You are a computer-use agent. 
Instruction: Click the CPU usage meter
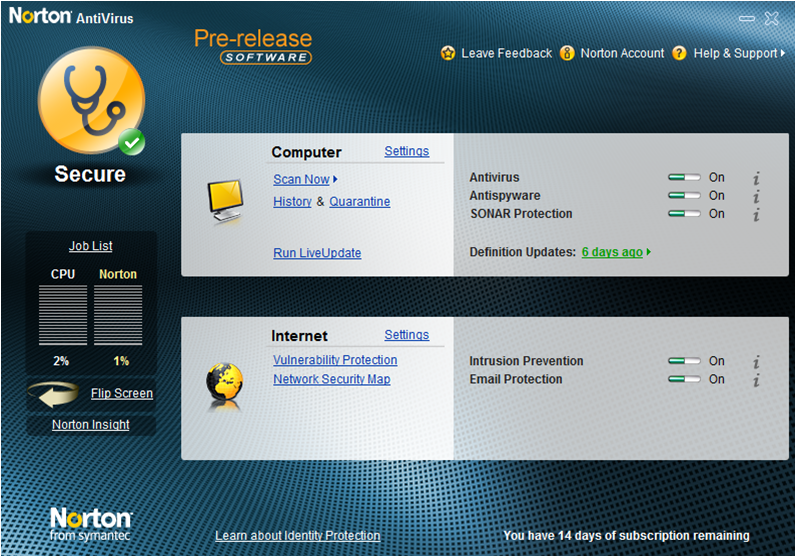(63, 315)
